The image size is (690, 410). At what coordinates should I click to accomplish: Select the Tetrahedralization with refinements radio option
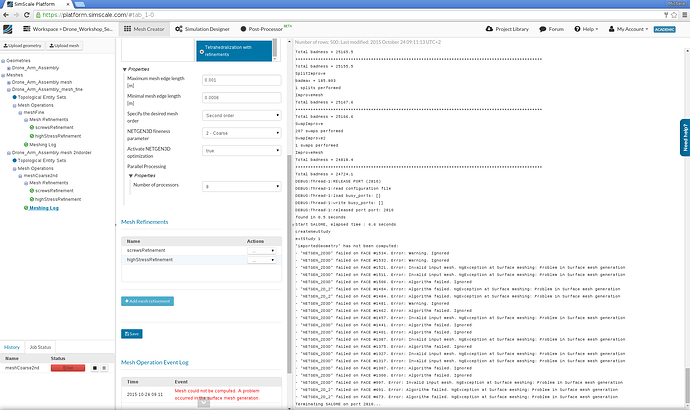[202, 51]
